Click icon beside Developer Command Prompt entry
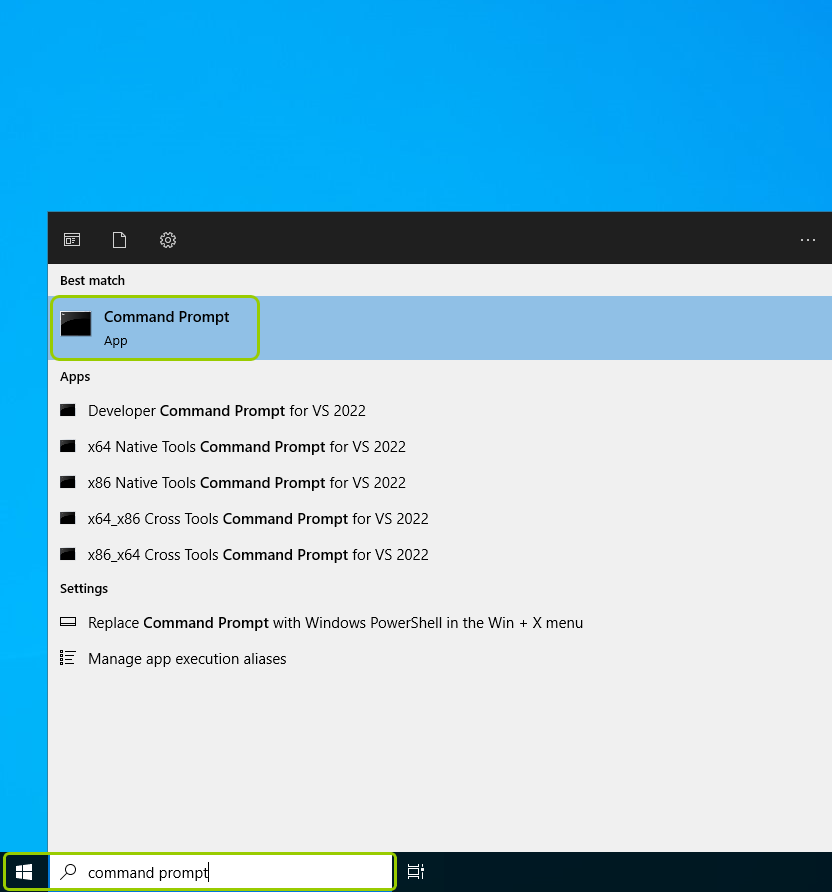Viewport: 832px width, 892px height. [x=68, y=410]
